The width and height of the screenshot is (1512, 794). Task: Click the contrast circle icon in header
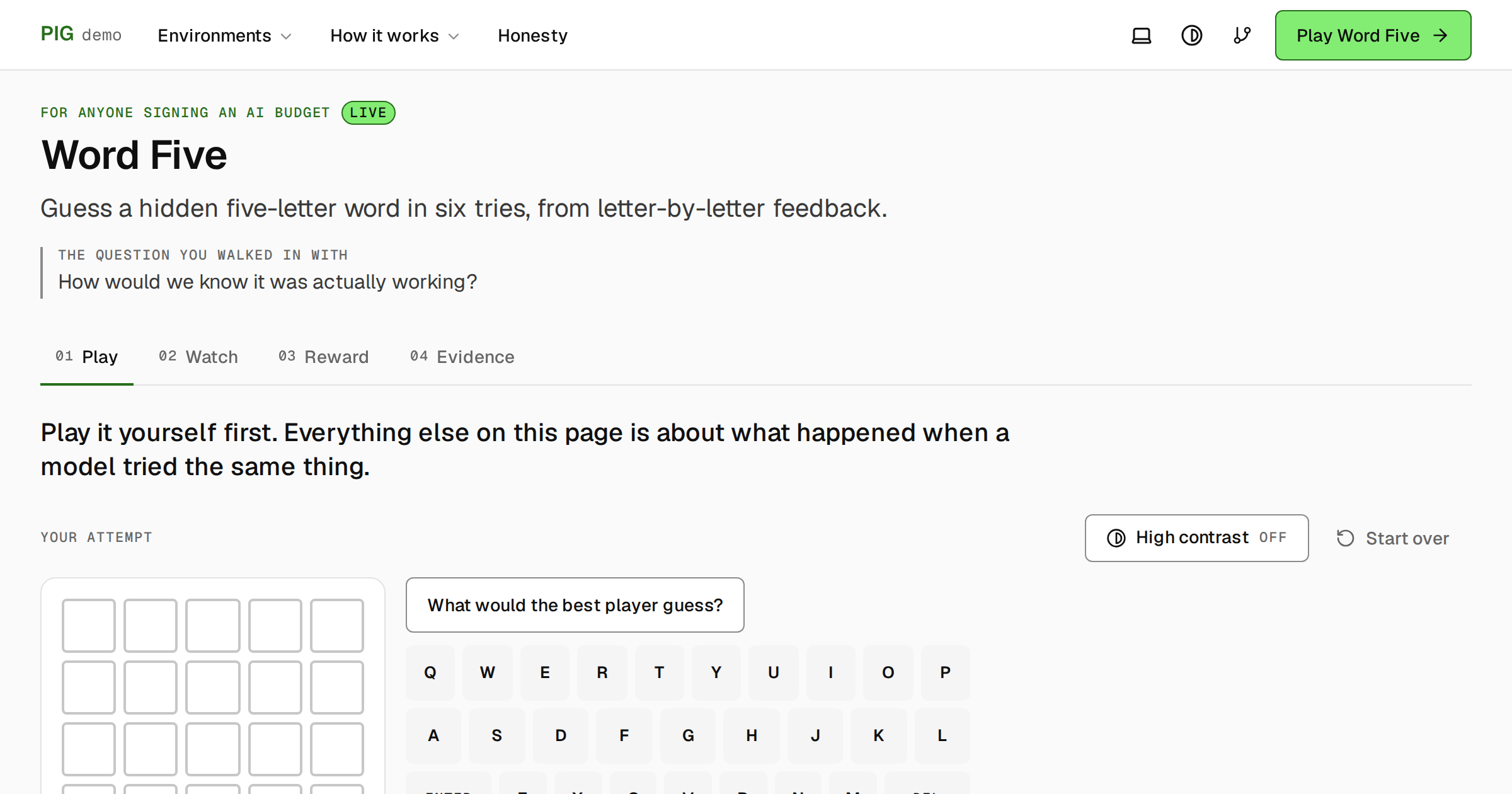1191,35
